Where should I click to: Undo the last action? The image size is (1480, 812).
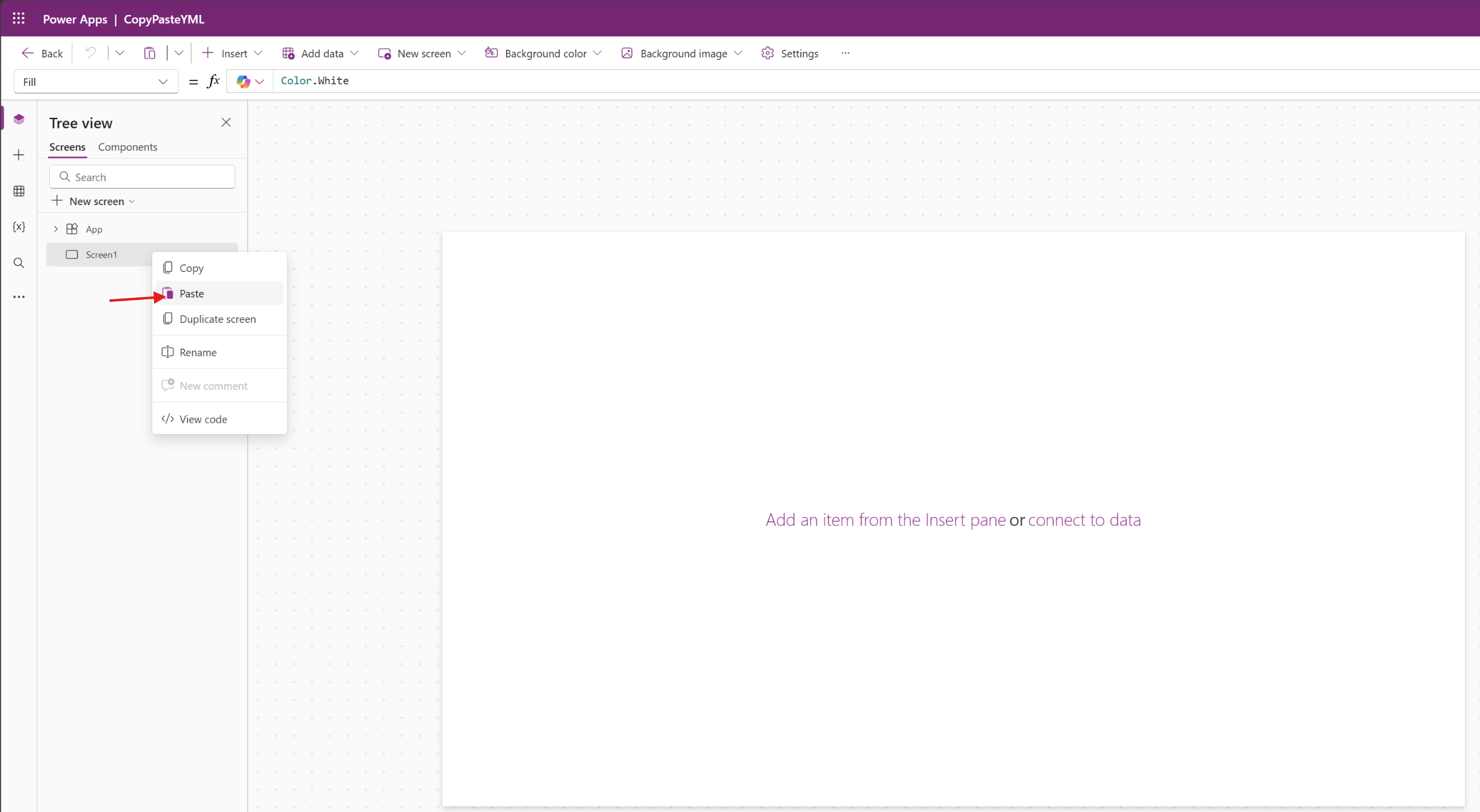91,54
